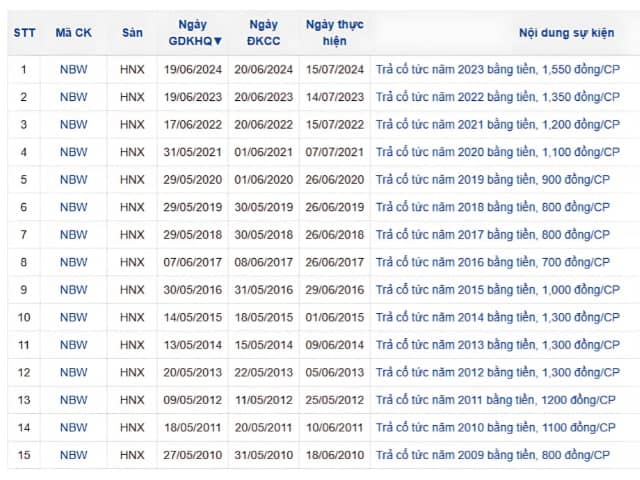Open the 2020 dividend event, 1,100 đồng/CP
The width and height of the screenshot is (640, 480).
tap(498, 152)
